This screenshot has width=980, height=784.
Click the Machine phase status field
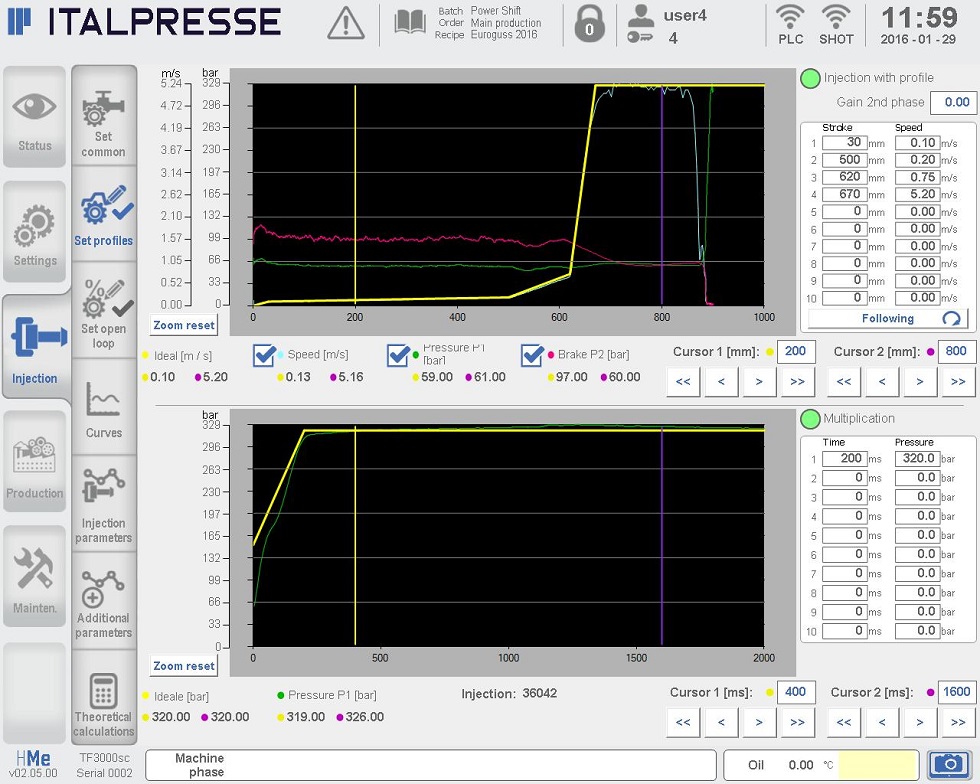coord(431,765)
